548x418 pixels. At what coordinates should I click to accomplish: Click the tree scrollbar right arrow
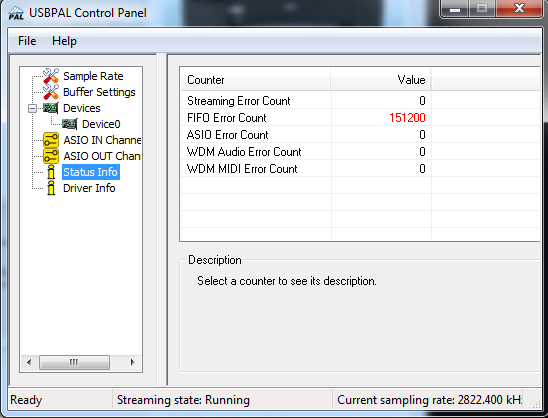pyautogui.click(x=132, y=362)
